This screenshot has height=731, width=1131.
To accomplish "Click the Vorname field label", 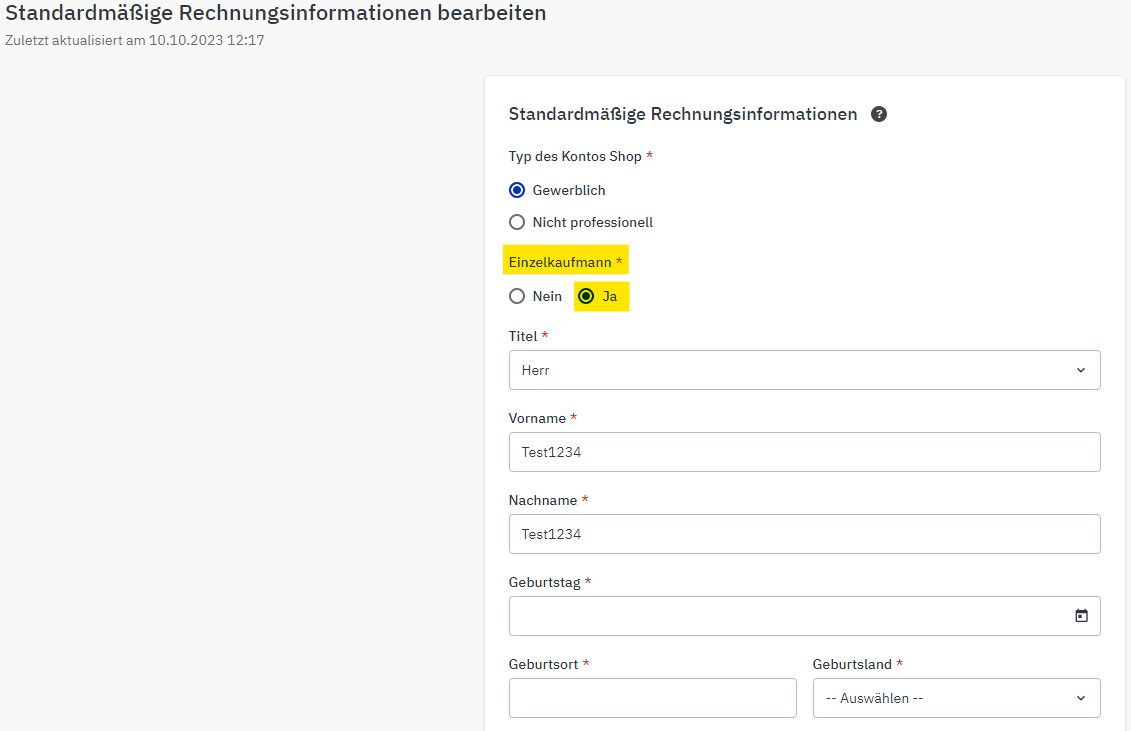I will pyautogui.click(x=537, y=419).
